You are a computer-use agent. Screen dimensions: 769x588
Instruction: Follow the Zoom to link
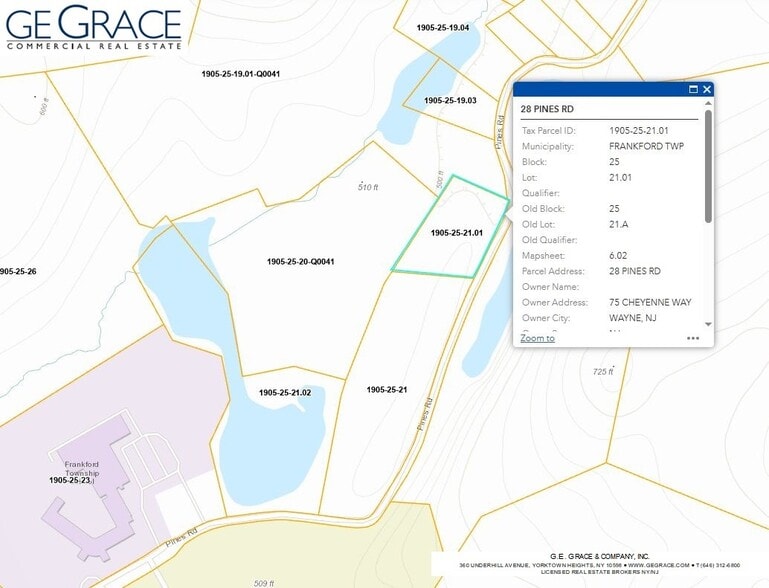[x=537, y=338]
